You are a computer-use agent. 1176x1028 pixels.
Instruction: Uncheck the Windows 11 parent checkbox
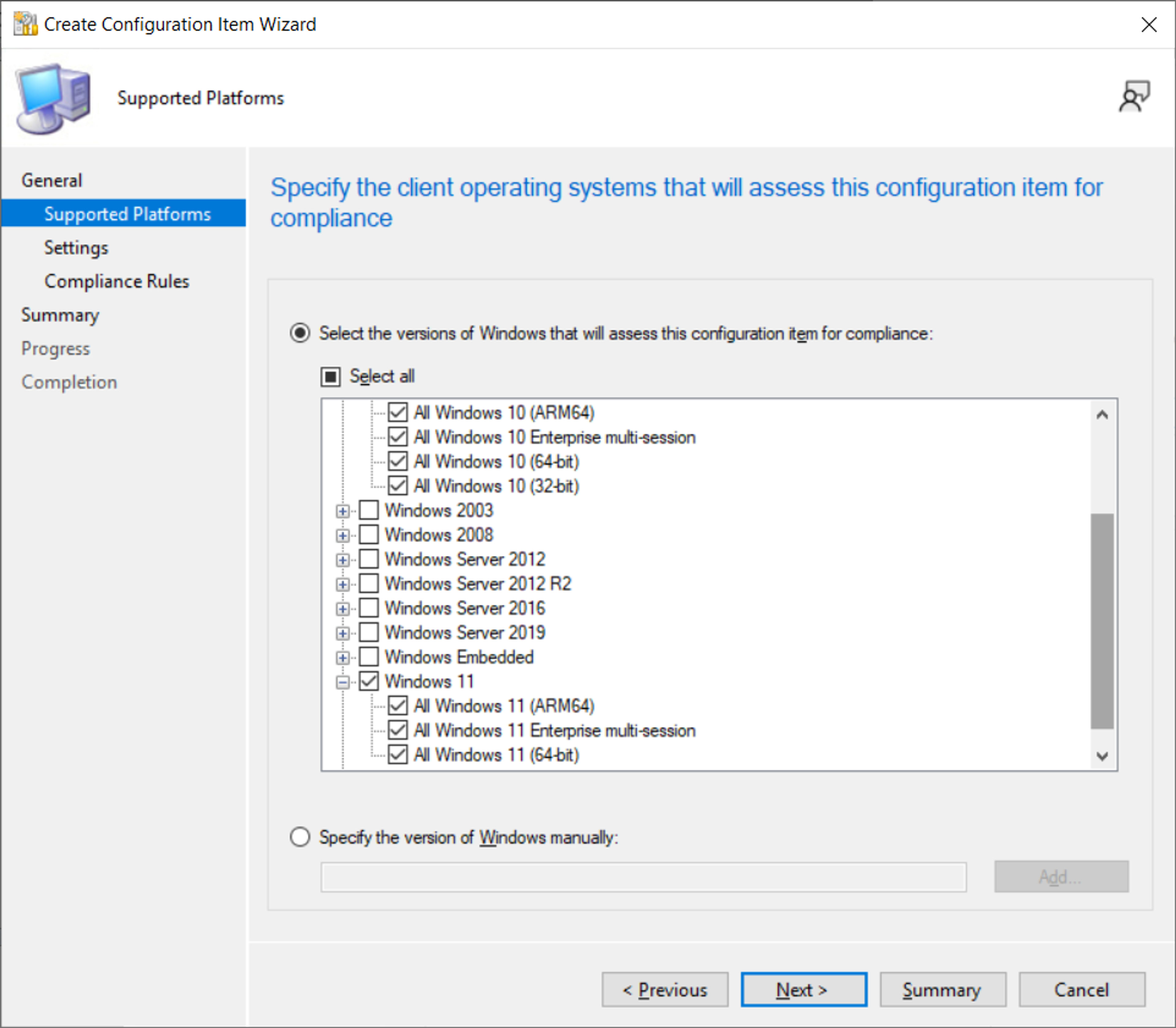(369, 681)
